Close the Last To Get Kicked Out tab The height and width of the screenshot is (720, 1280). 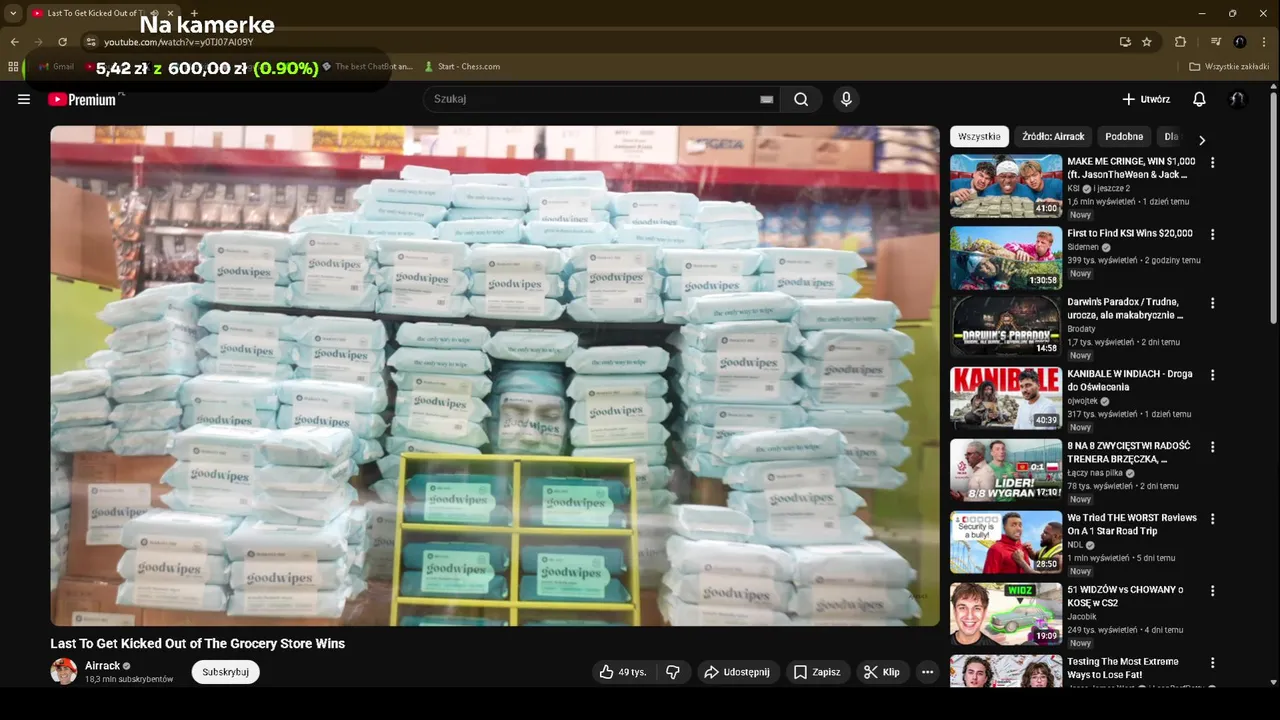170,13
